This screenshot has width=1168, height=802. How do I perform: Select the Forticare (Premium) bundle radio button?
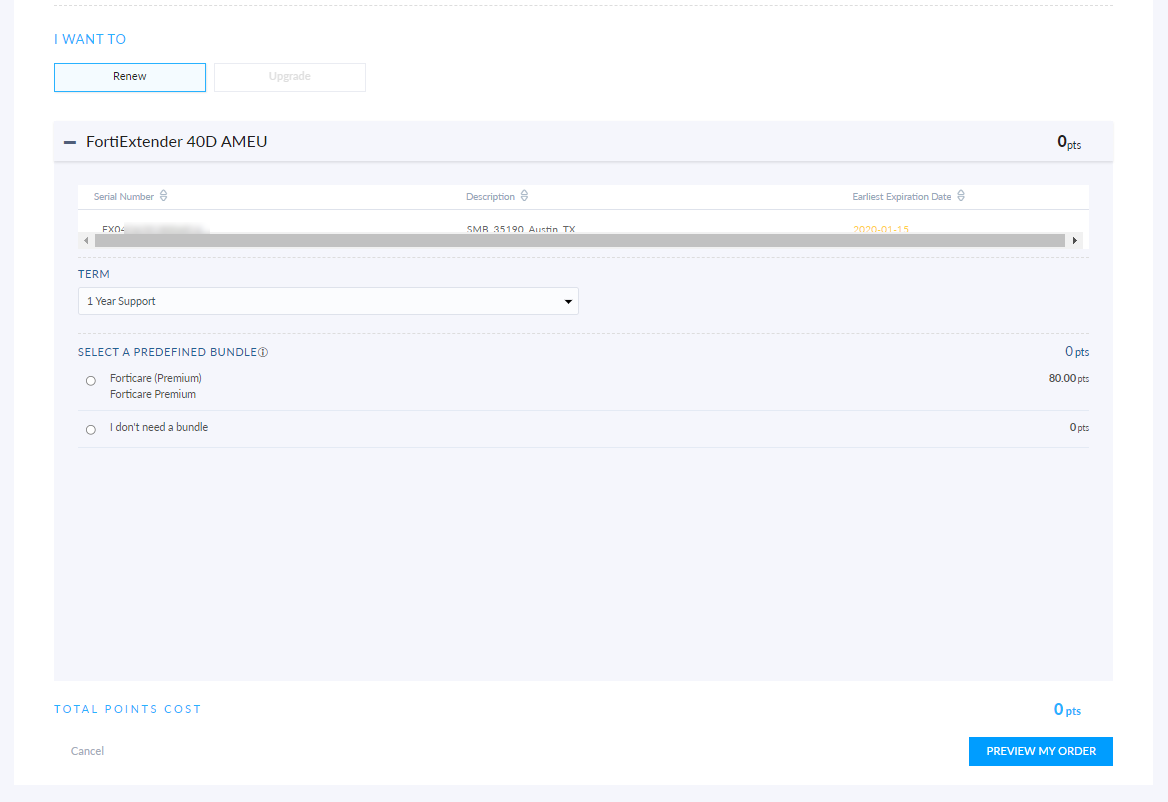pyautogui.click(x=90, y=381)
